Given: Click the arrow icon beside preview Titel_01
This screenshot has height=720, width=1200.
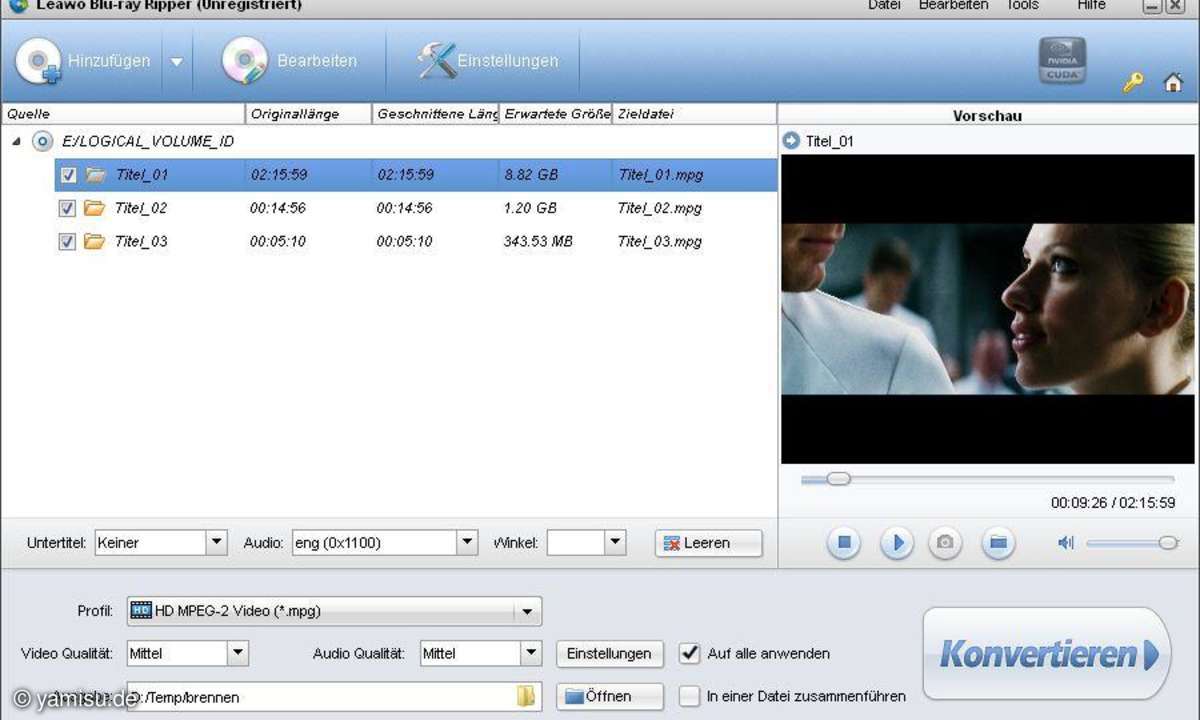Looking at the screenshot, I should point(791,141).
